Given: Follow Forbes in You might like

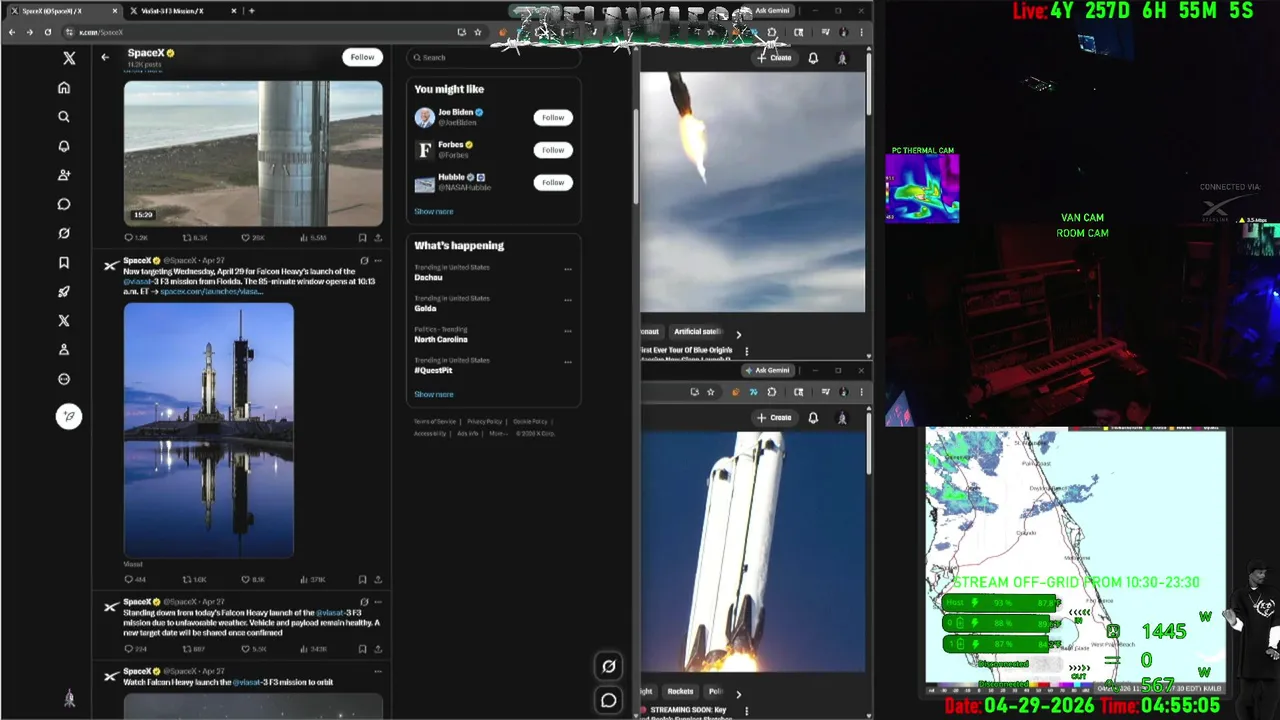Looking at the screenshot, I should (553, 150).
